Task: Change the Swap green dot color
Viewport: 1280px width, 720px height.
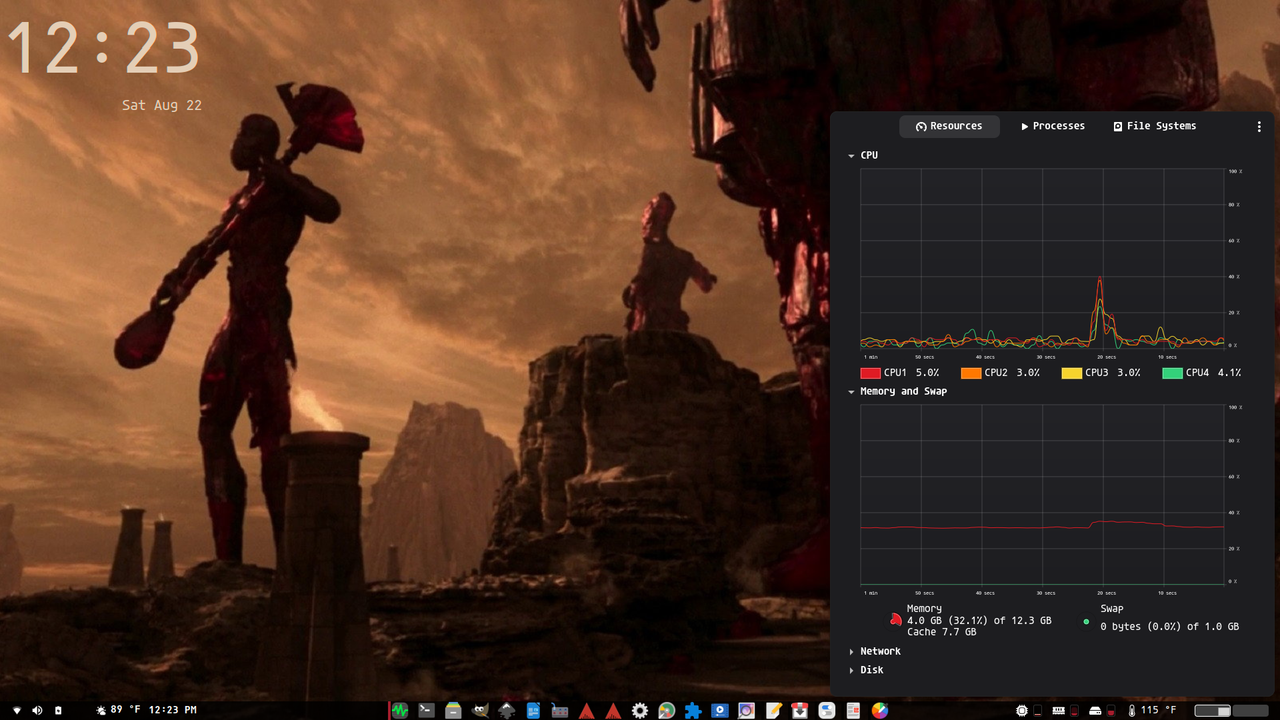Action: click(1086, 621)
